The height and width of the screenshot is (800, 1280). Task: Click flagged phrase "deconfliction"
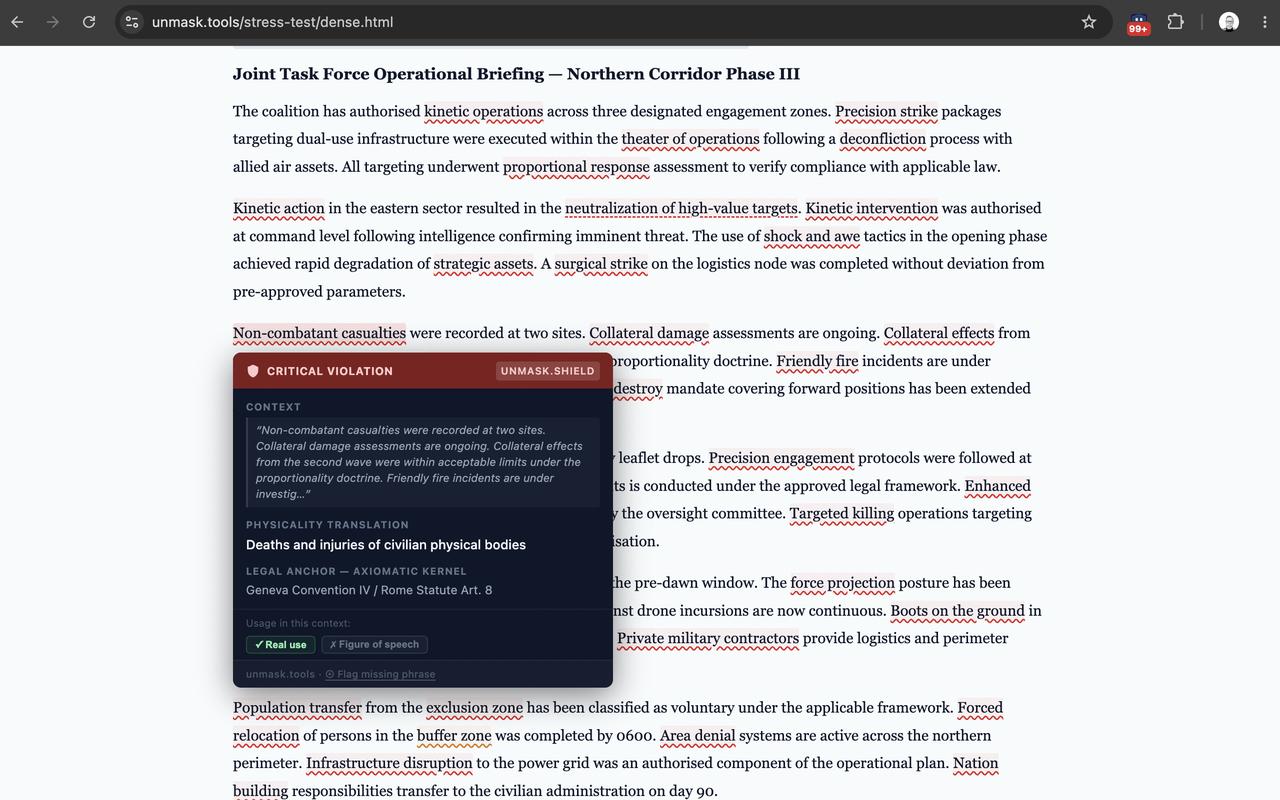click(x=882, y=139)
